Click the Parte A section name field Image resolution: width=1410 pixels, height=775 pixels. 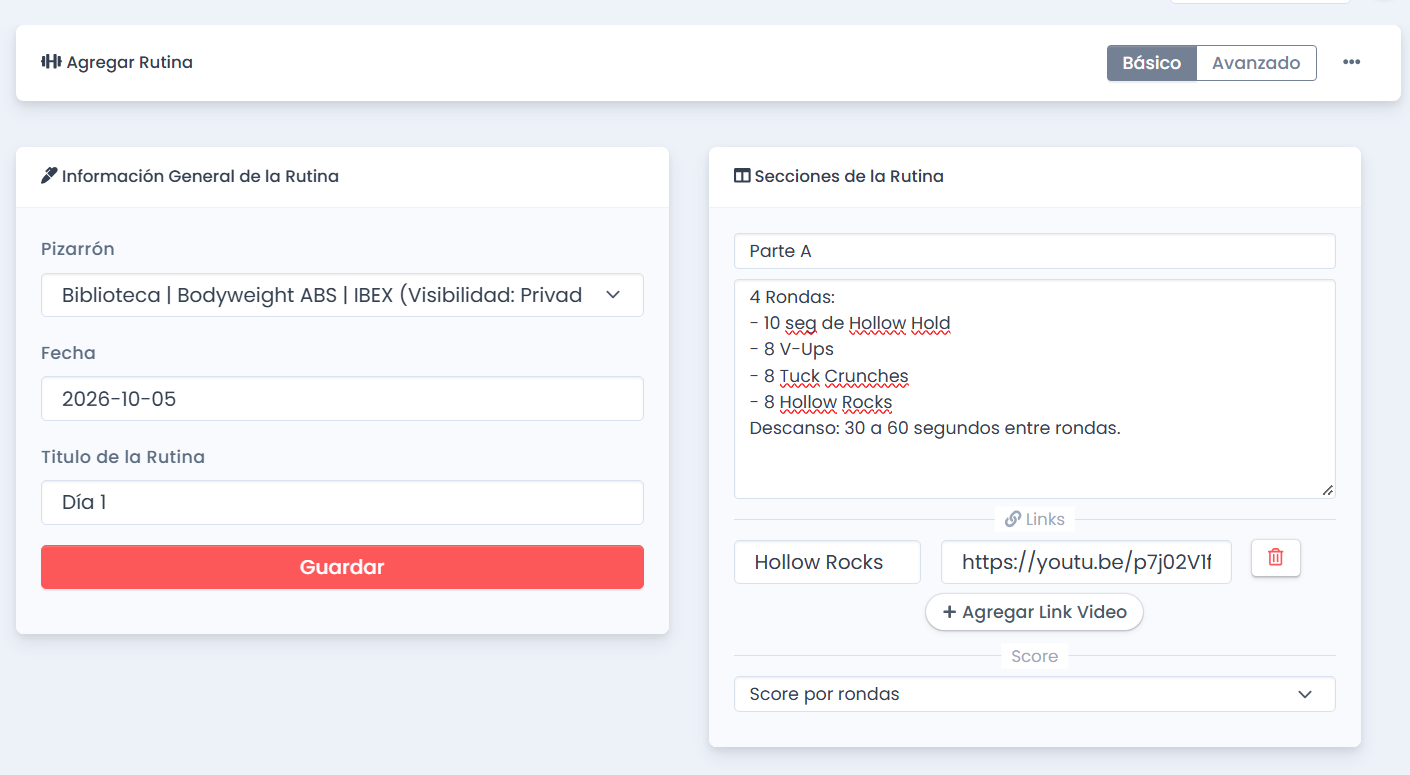pos(1034,251)
